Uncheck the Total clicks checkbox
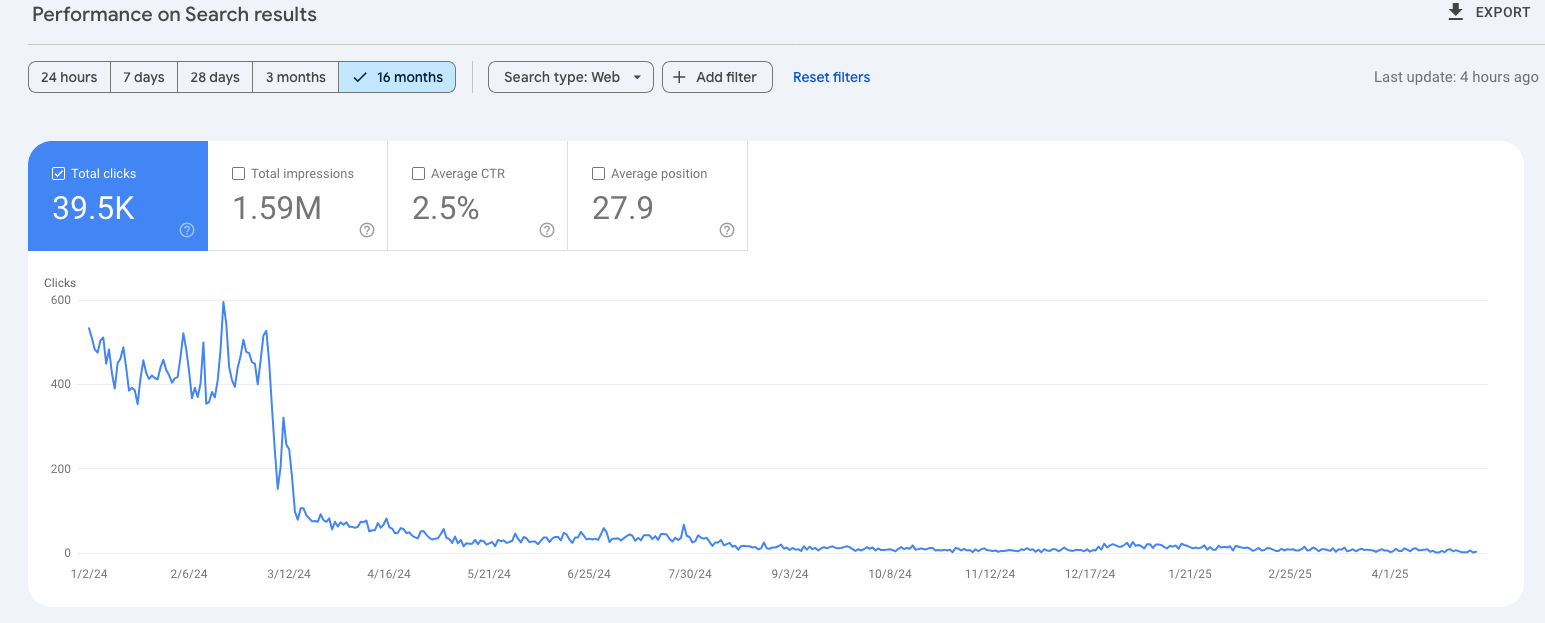 click(x=59, y=174)
